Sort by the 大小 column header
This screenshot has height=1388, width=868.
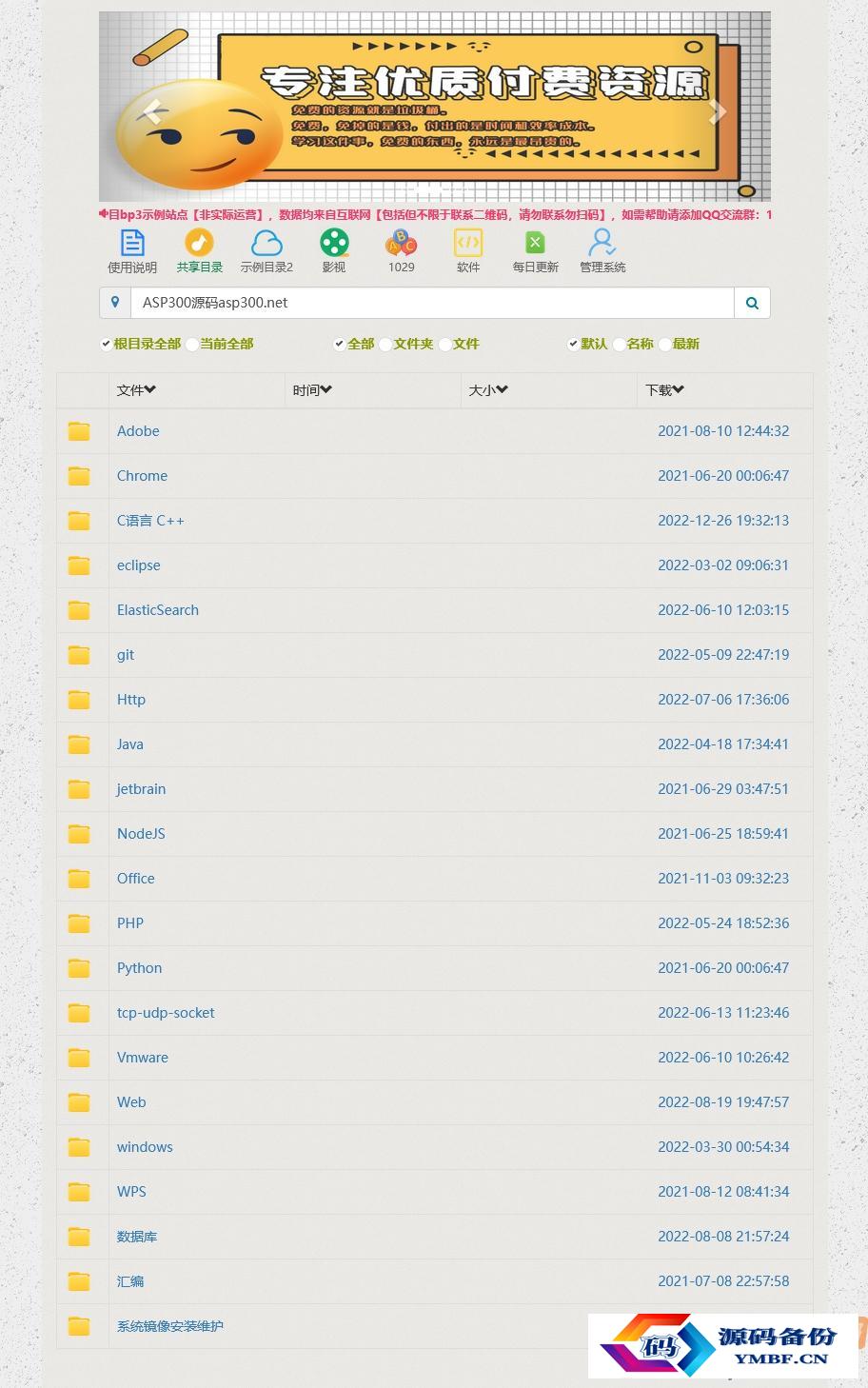[x=488, y=390]
